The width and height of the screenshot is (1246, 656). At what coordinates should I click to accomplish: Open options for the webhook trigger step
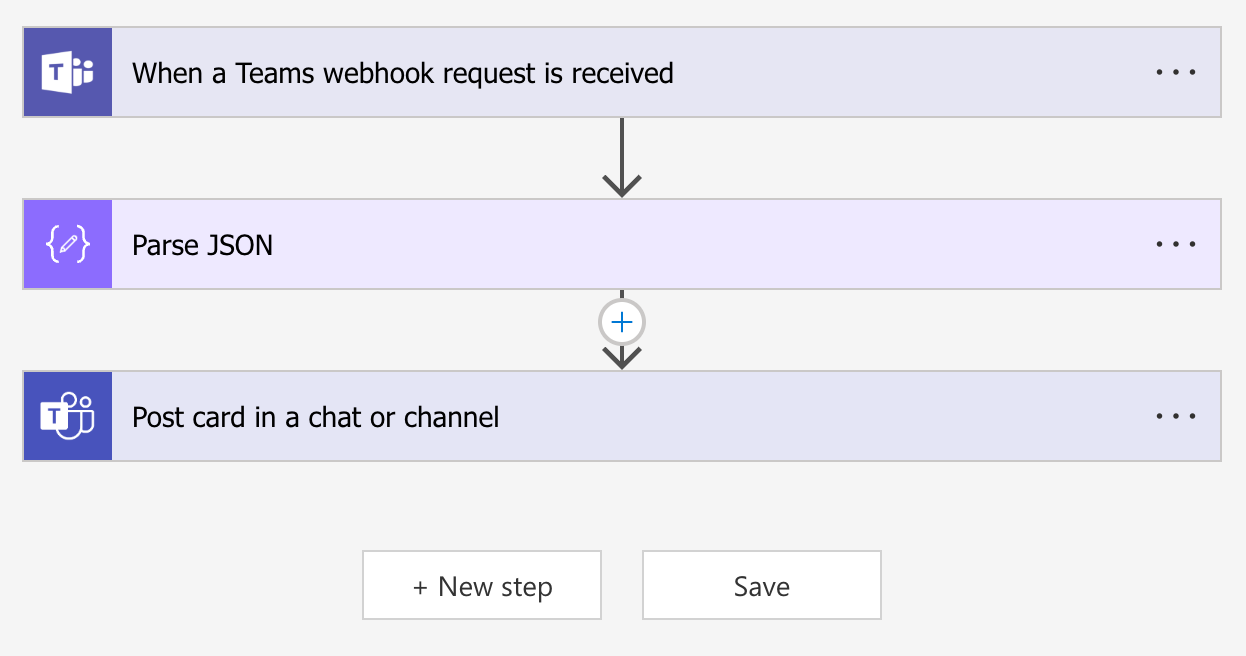coord(1176,71)
